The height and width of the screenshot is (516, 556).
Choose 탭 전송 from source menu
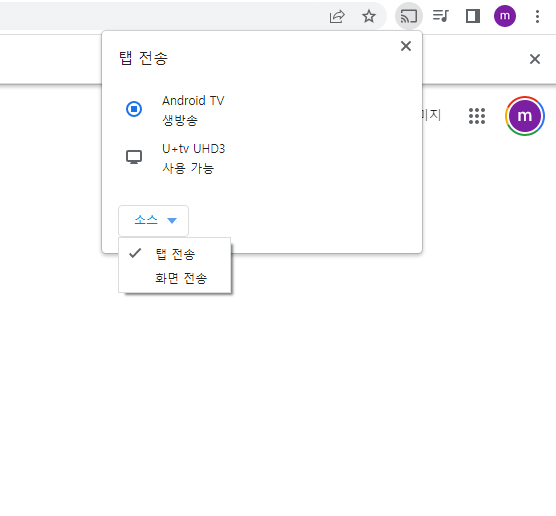click(174, 254)
